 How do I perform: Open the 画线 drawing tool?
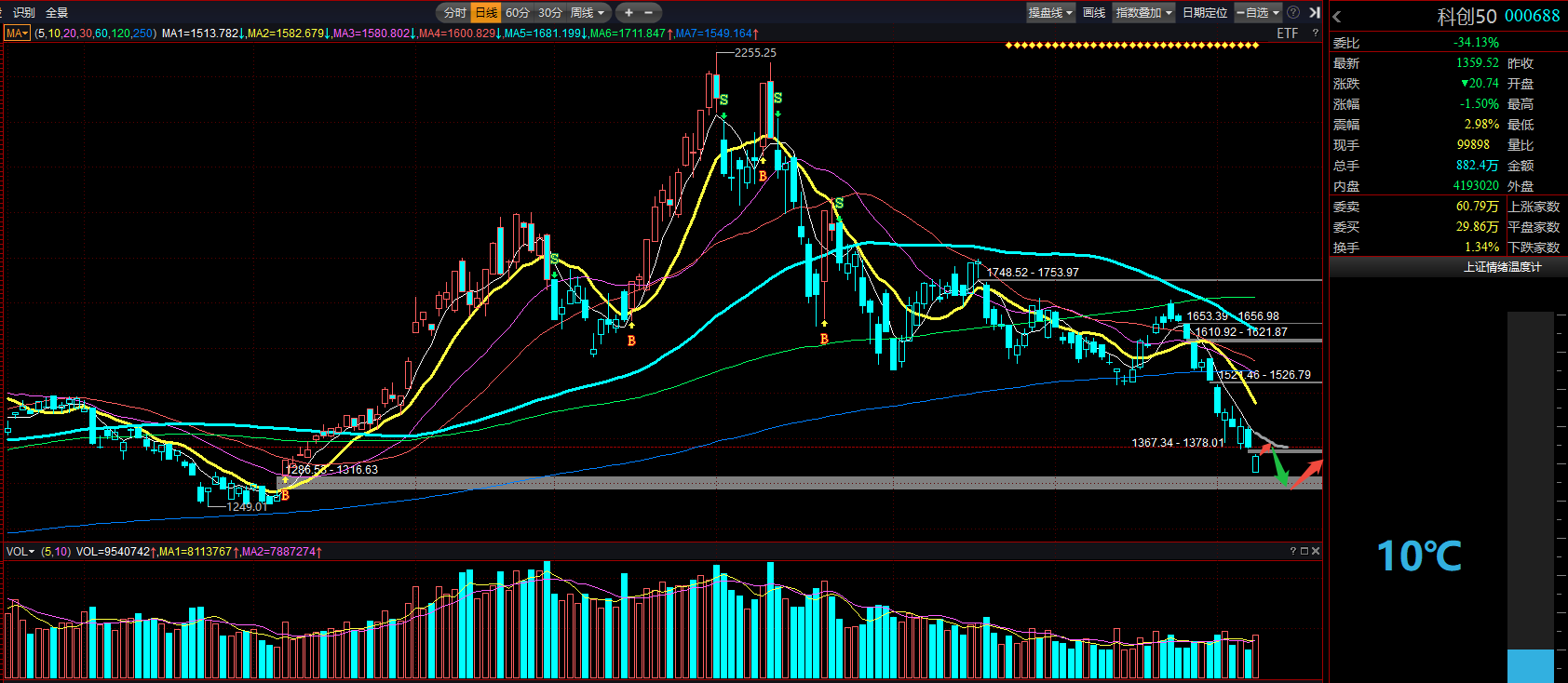tap(1094, 13)
